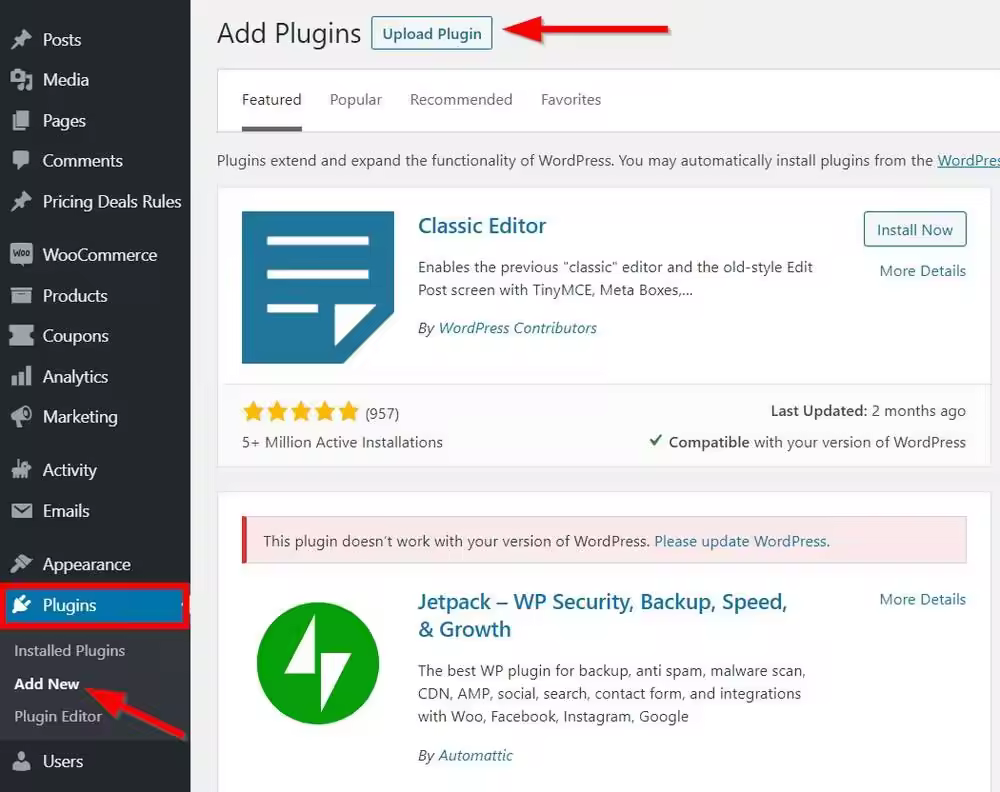1000x792 pixels.
Task: Click the Users person icon
Action: pyautogui.click(x=21, y=761)
